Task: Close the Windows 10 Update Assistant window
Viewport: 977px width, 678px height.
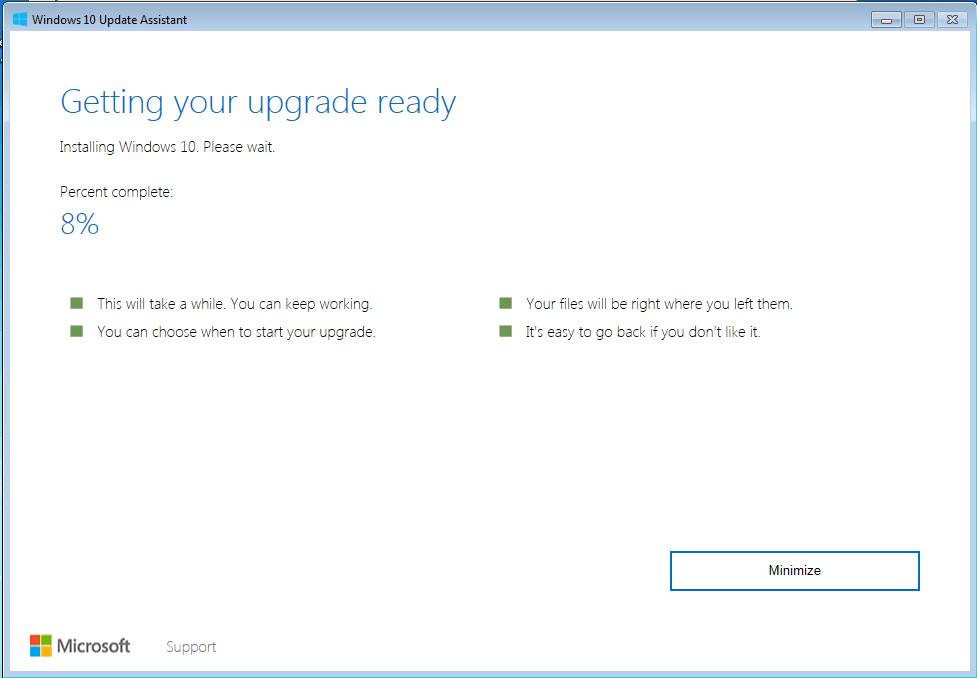Action: [x=952, y=20]
